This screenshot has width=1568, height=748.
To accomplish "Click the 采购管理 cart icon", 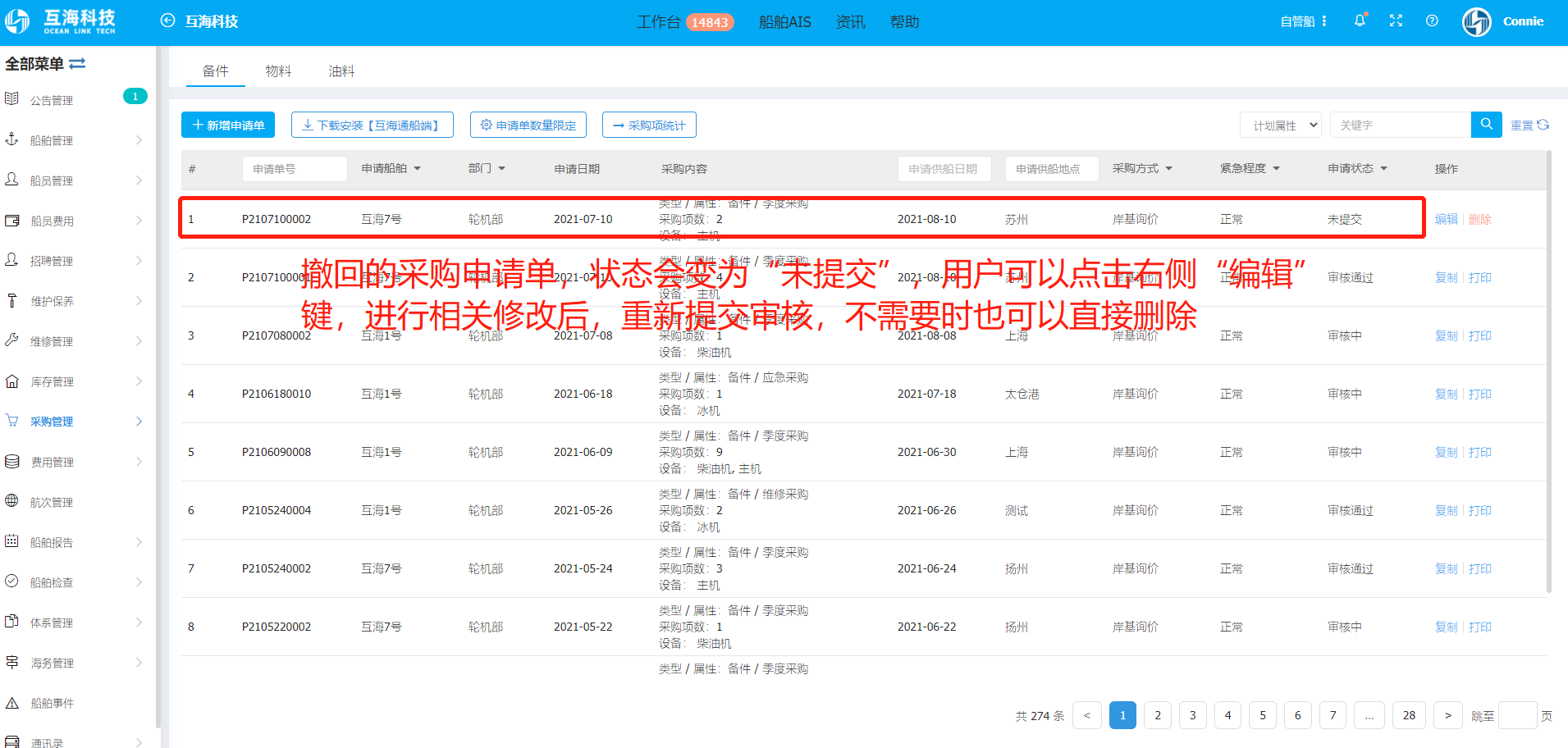I will pyautogui.click(x=12, y=421).
